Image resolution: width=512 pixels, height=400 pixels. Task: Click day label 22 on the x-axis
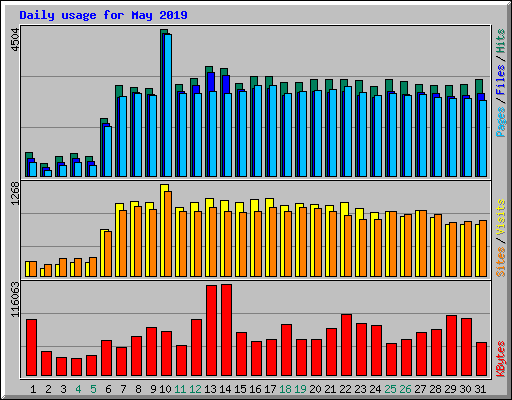[x=345, y=389]
